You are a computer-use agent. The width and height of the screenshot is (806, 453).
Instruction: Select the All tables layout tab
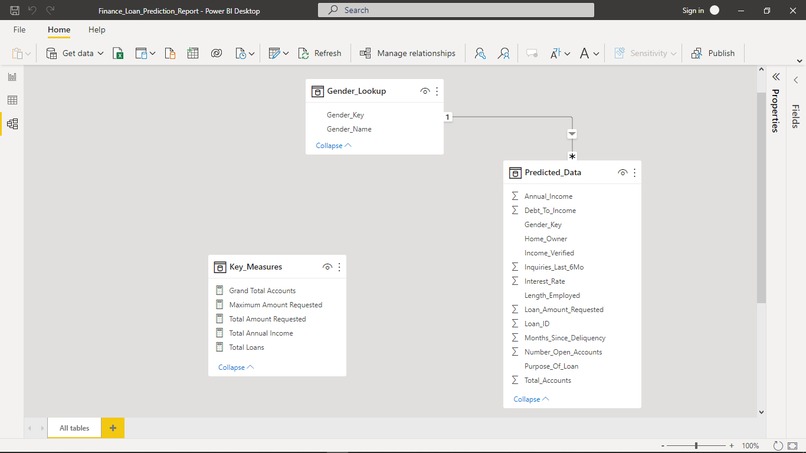[74, 428]
